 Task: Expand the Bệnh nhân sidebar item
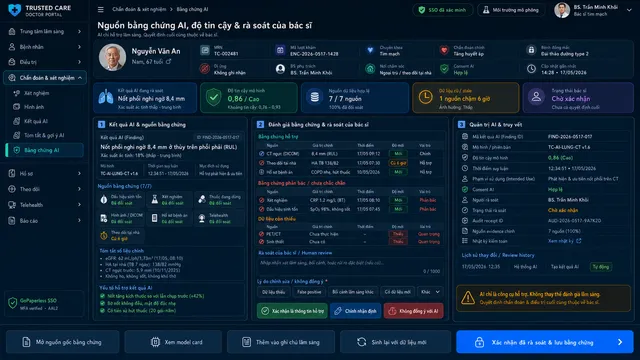pos(45,47)
